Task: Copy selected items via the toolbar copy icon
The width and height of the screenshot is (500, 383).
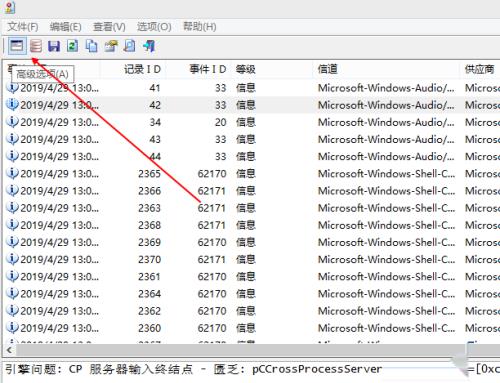Action: coord(91,46)
